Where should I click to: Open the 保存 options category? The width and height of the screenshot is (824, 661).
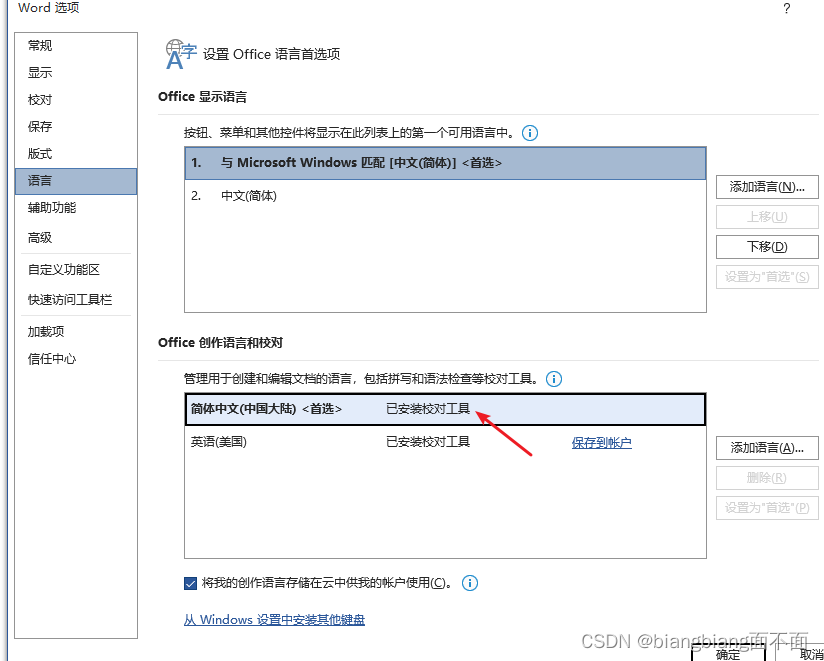76,127
